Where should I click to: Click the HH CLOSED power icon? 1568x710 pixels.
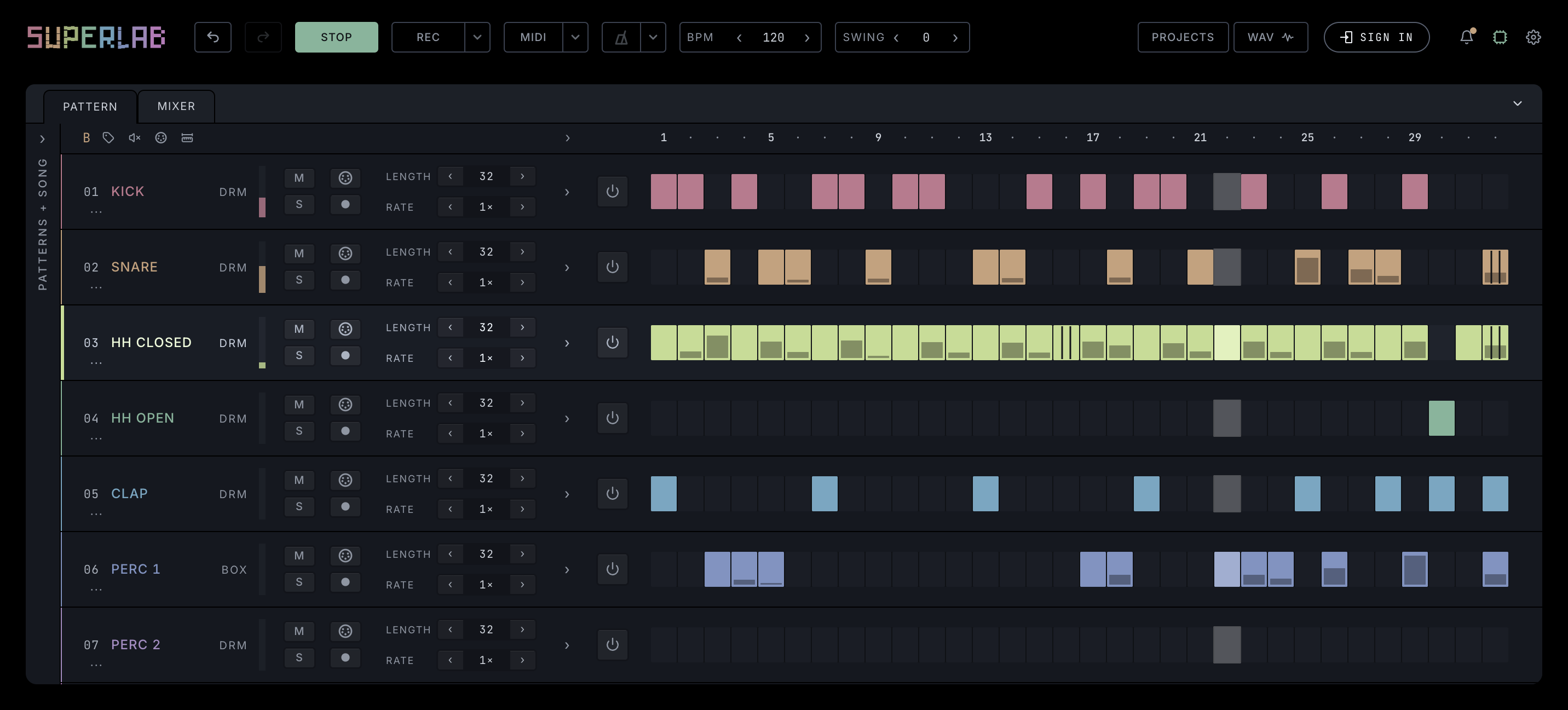[x=612, y=343]
